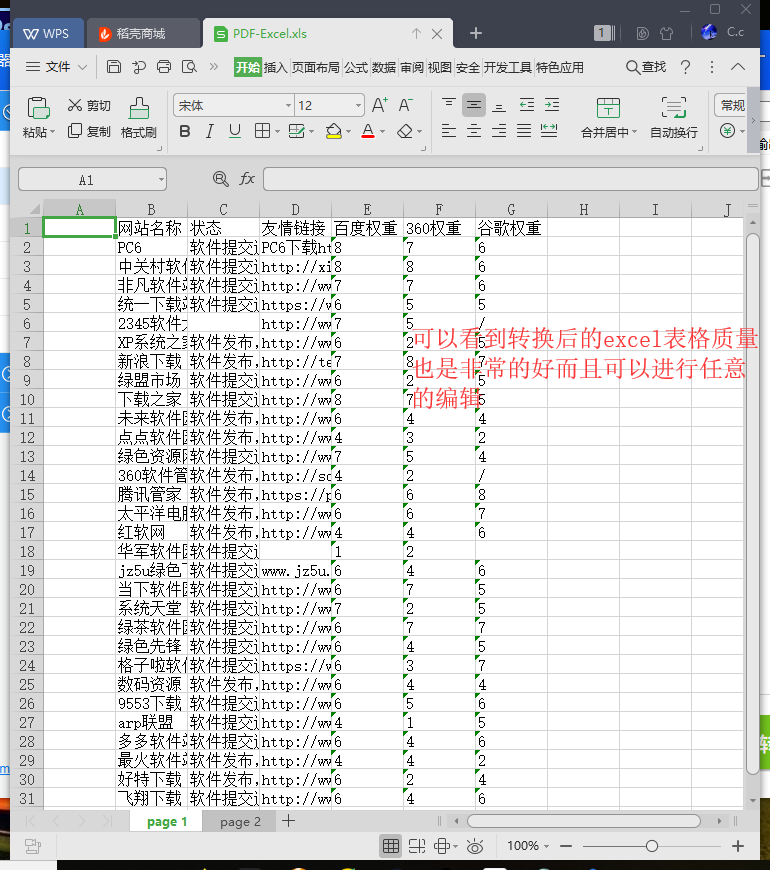Click zoom out minus button
This screenshot has width=770, height=870.
pos(566,846)
